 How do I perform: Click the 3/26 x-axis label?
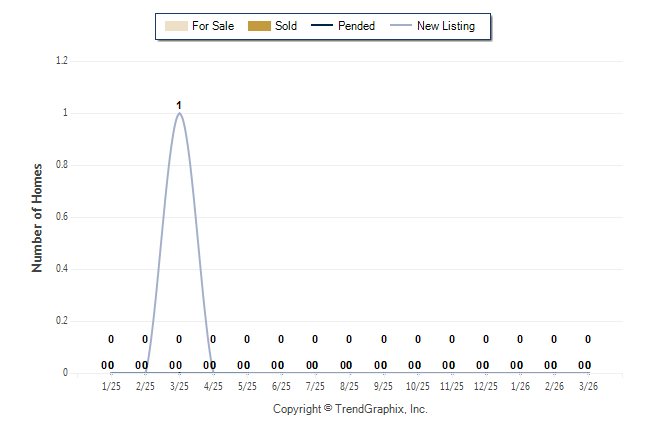(588, 386)
